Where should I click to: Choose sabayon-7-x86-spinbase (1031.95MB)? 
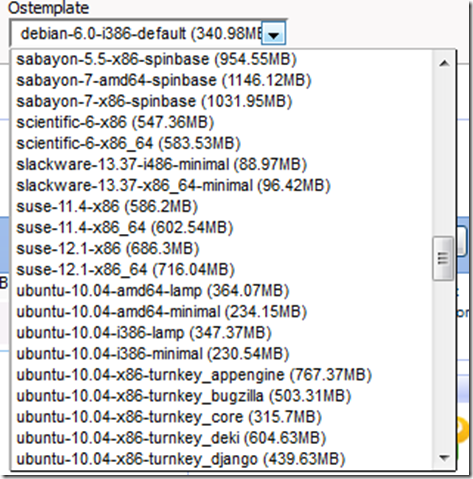(223, 101)
